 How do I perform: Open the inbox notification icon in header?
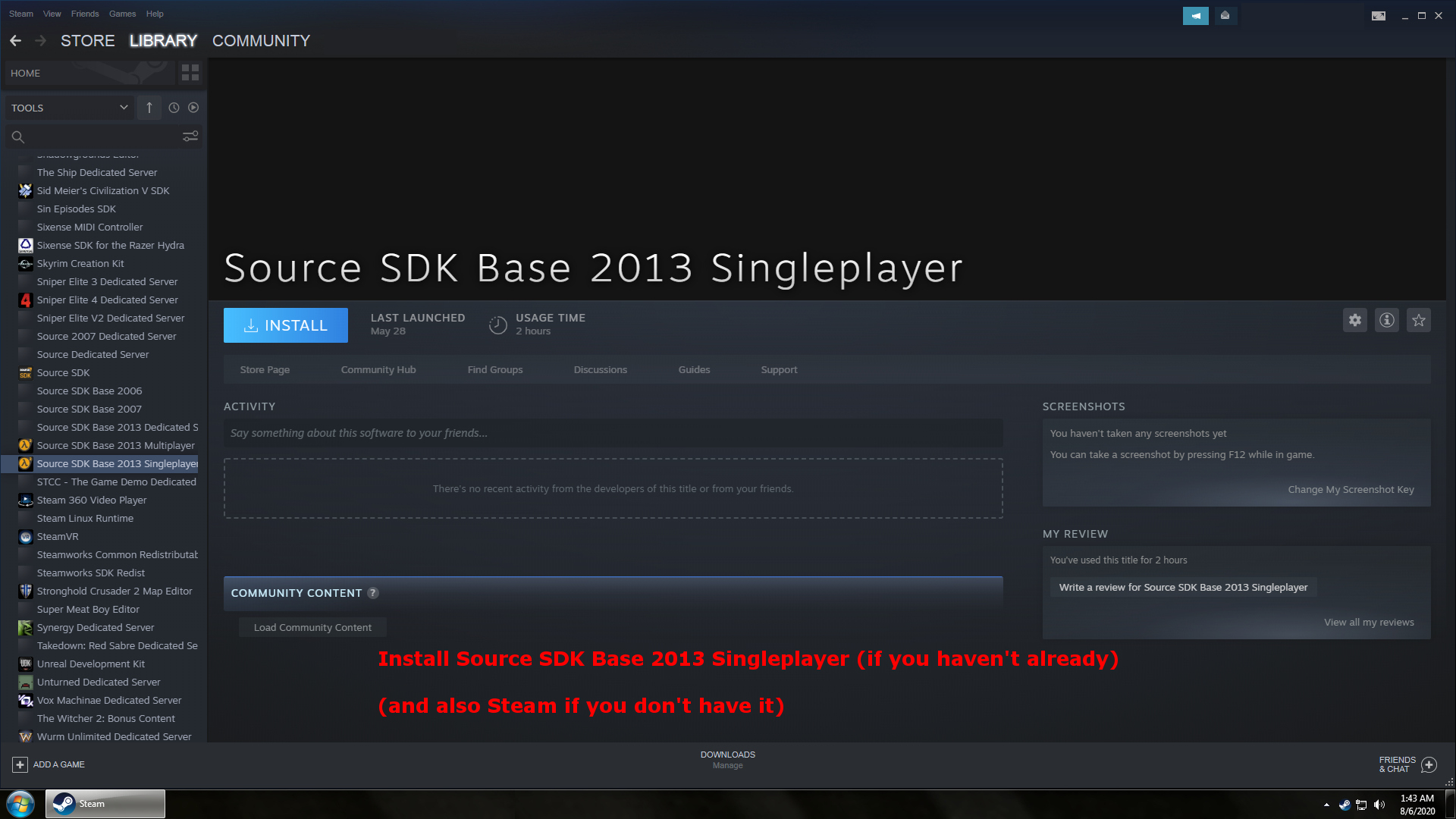pos(1225,15)
